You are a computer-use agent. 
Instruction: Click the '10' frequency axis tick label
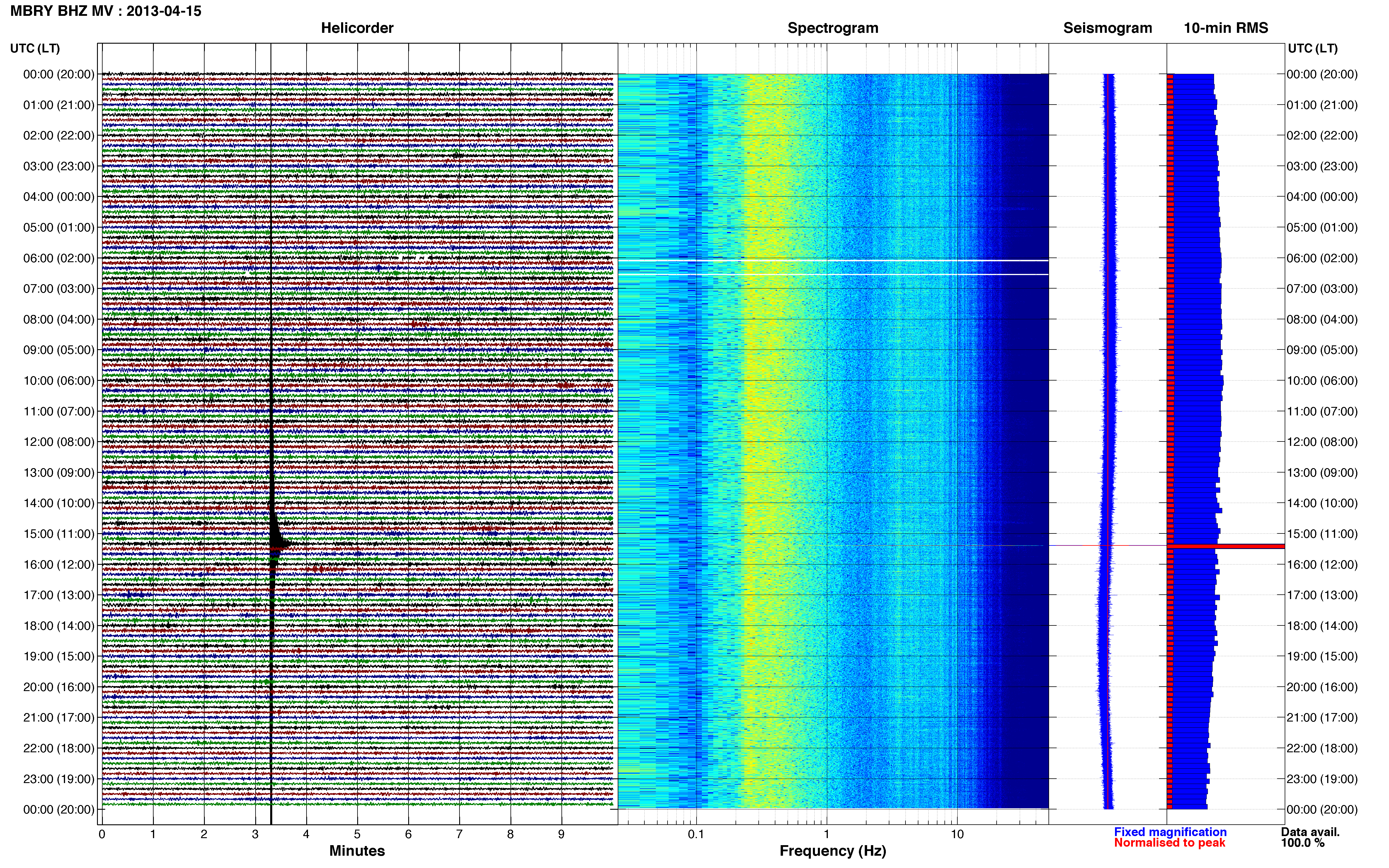coord(957,834)
